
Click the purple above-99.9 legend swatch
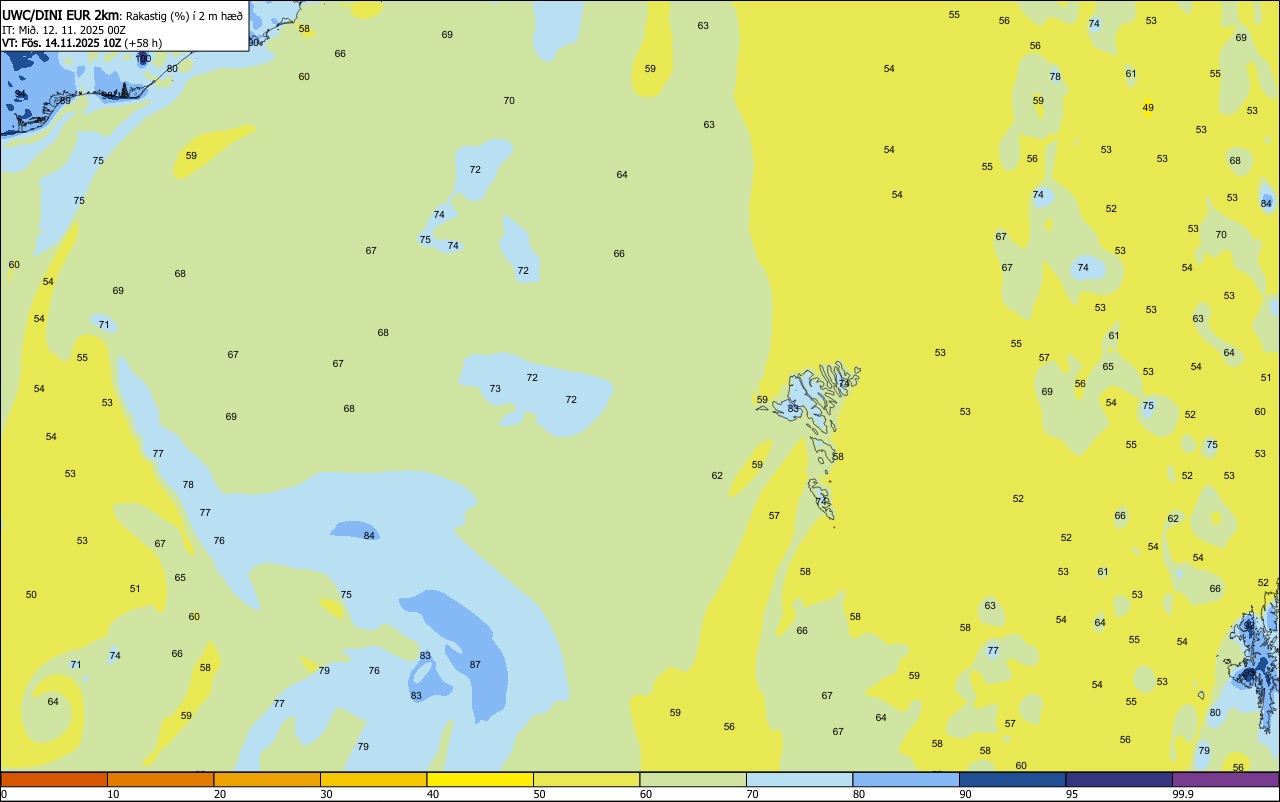click(1225, 779)
